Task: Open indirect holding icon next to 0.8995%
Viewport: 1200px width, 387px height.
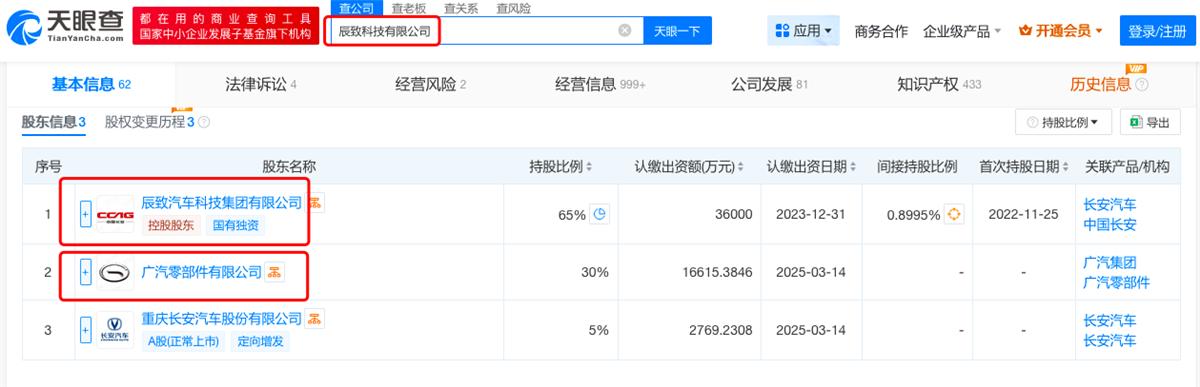Action: [954, 214]
